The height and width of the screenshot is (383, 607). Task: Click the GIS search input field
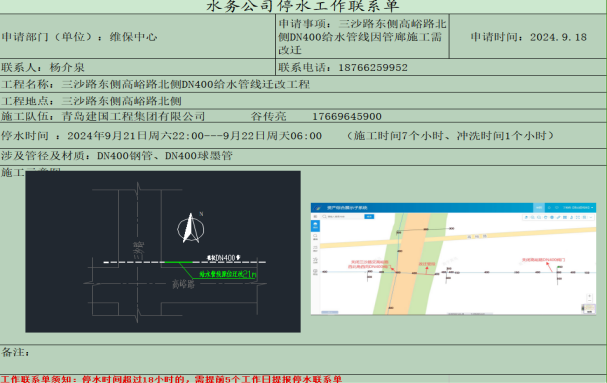343,216
